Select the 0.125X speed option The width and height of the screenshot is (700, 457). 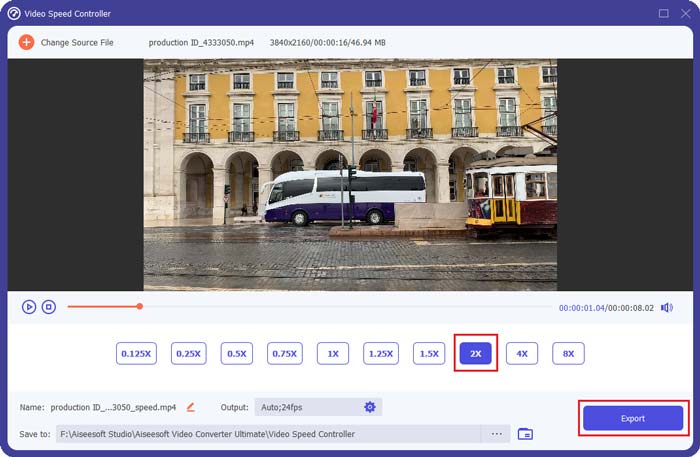[136, 353]
